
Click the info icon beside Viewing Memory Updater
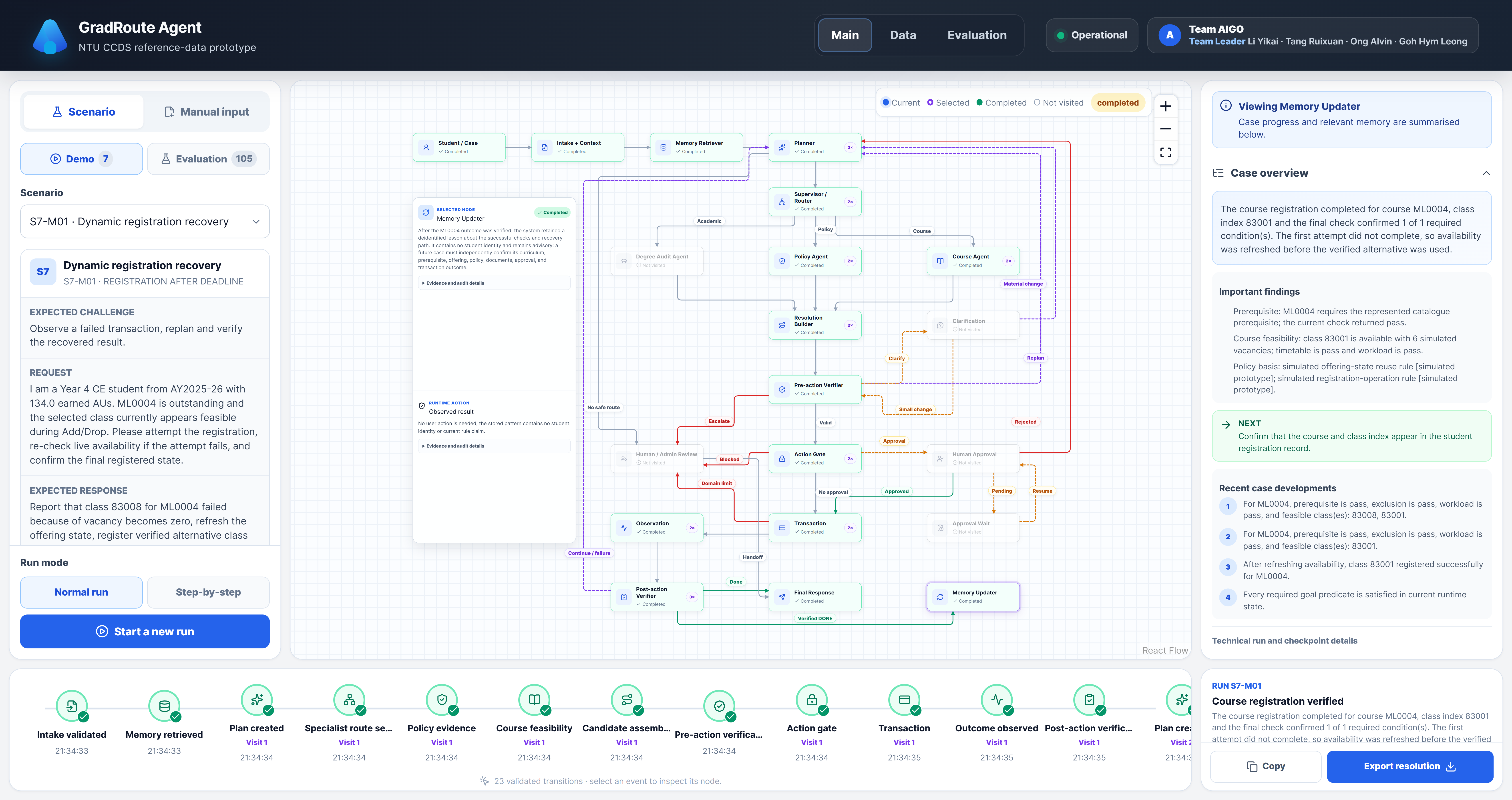[1226, 106]
